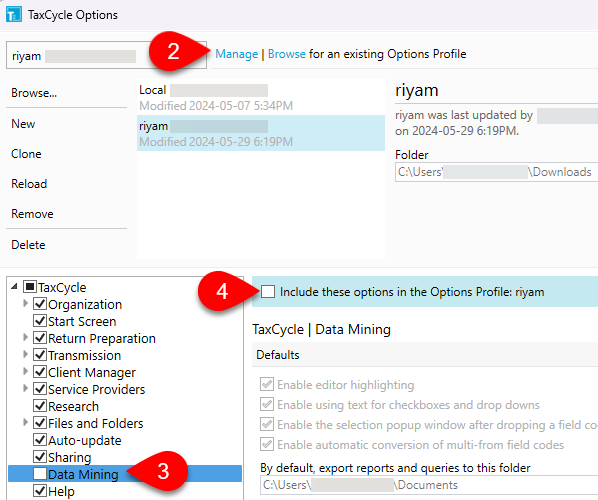Remove the selected options profile
598x500 pixels.
click(32, 214)
